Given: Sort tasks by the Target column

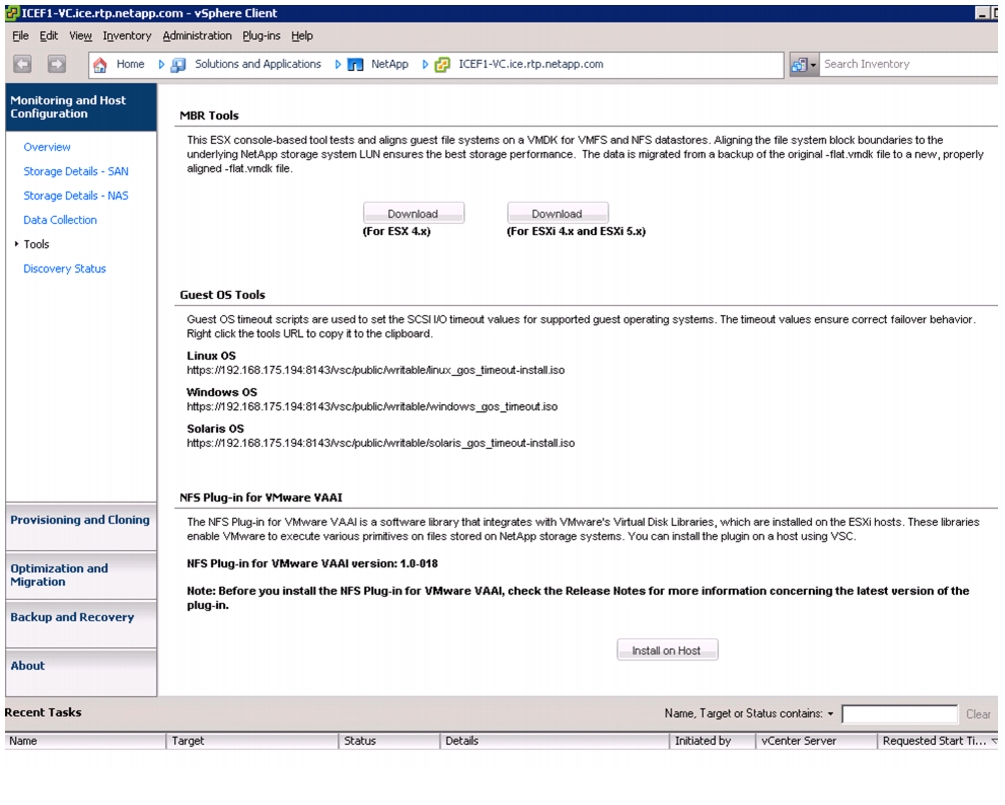Looking at the screenshot, I should [x=252, y=740].
